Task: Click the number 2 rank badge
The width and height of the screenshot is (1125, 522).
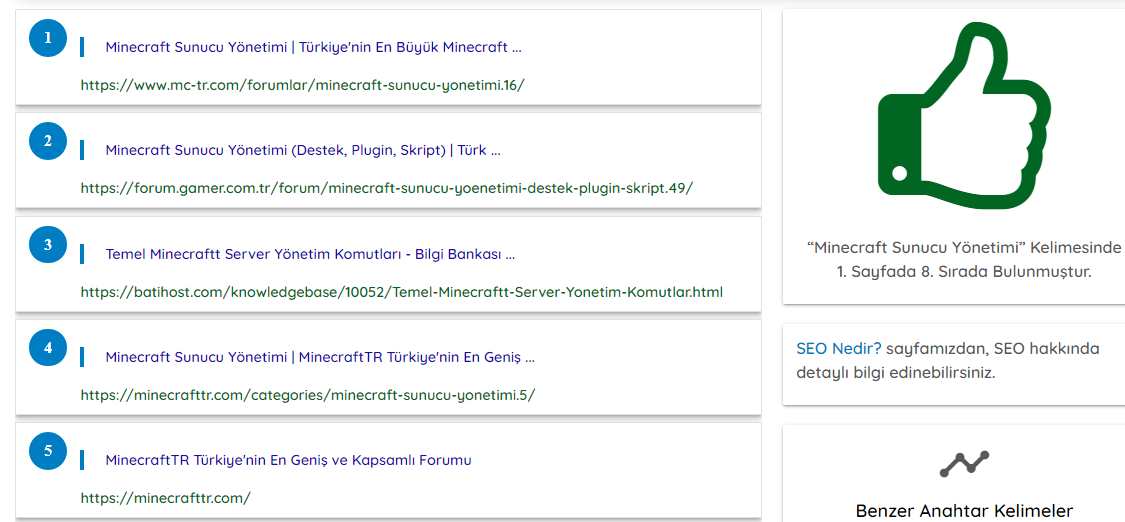Action: pos(47,141)
